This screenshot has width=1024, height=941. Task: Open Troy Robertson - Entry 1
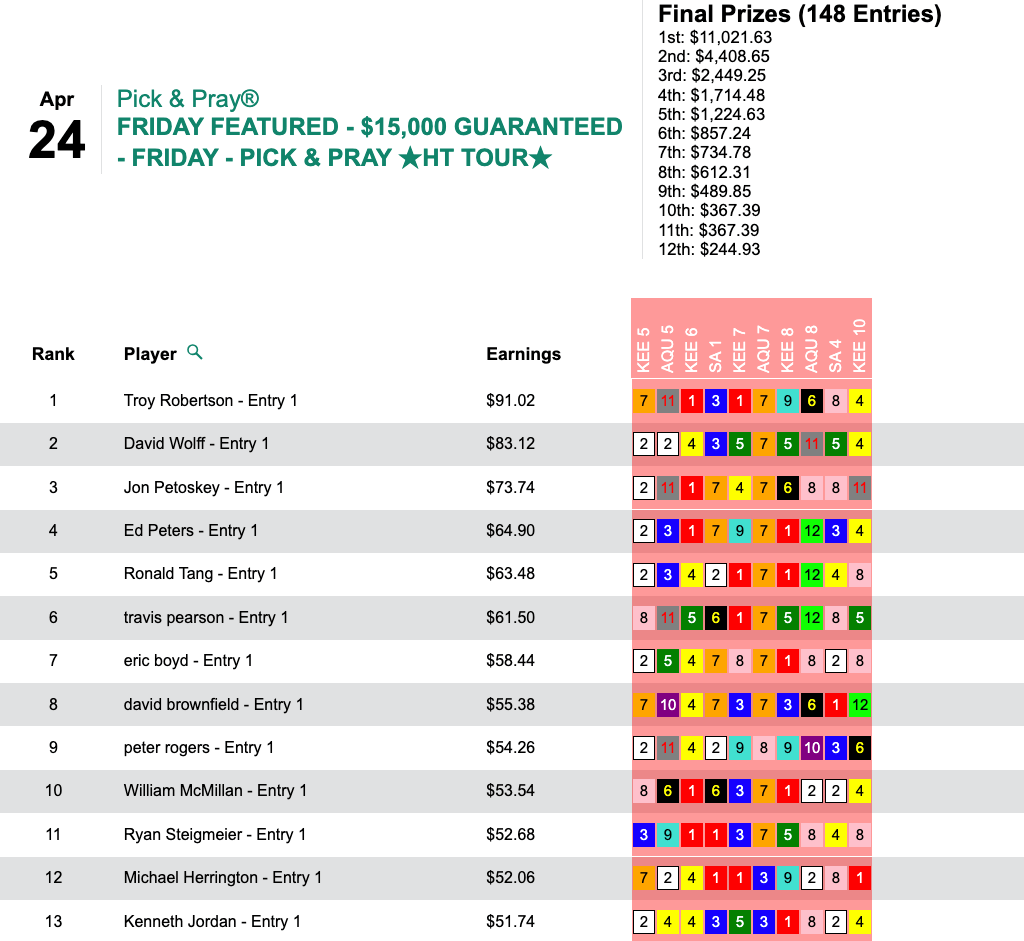[210, 401]
